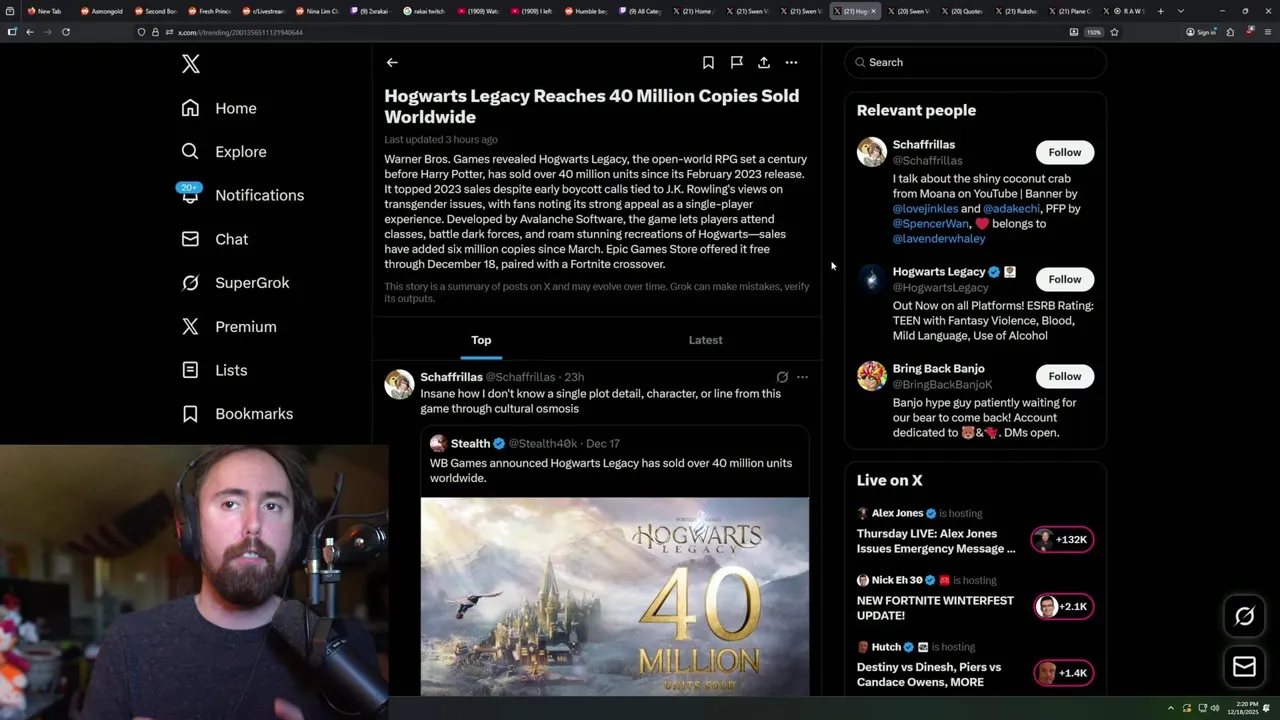
Task: Open the @lavenderwhaley mention link
Action: 939,238
